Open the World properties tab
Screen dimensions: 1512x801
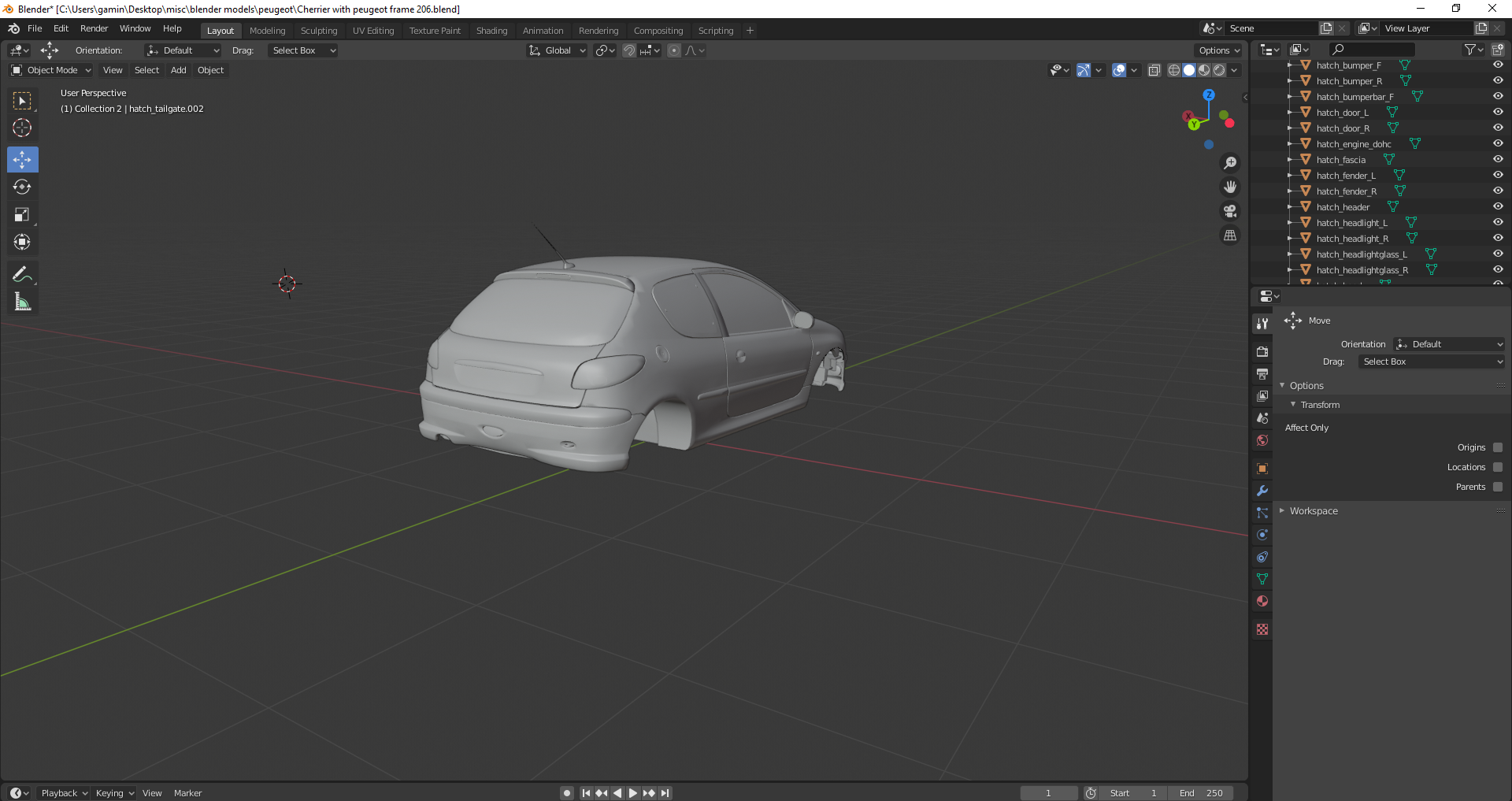pyautogui.click(x=1262, y=439)
